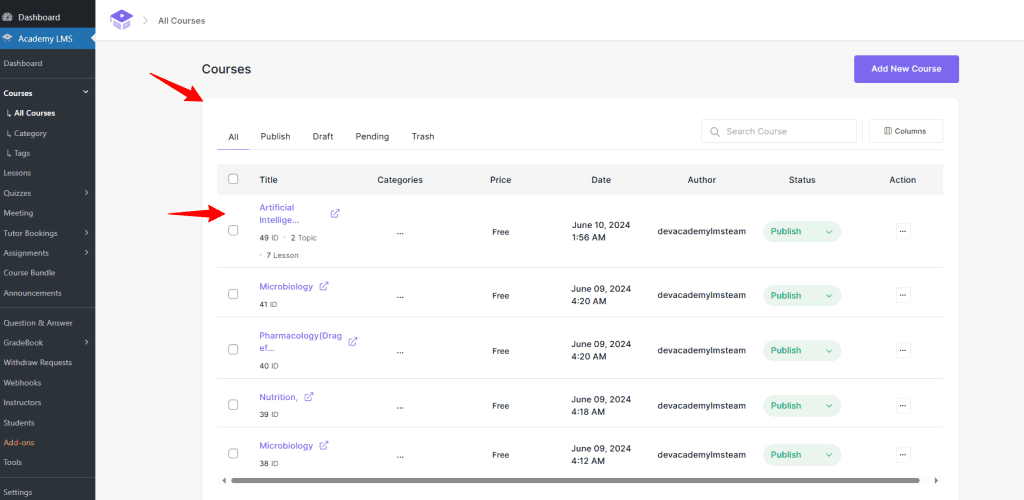Check the Artificial Intelligence course checkbox
Screen dimensions: 1024x500
coord(233,231)
